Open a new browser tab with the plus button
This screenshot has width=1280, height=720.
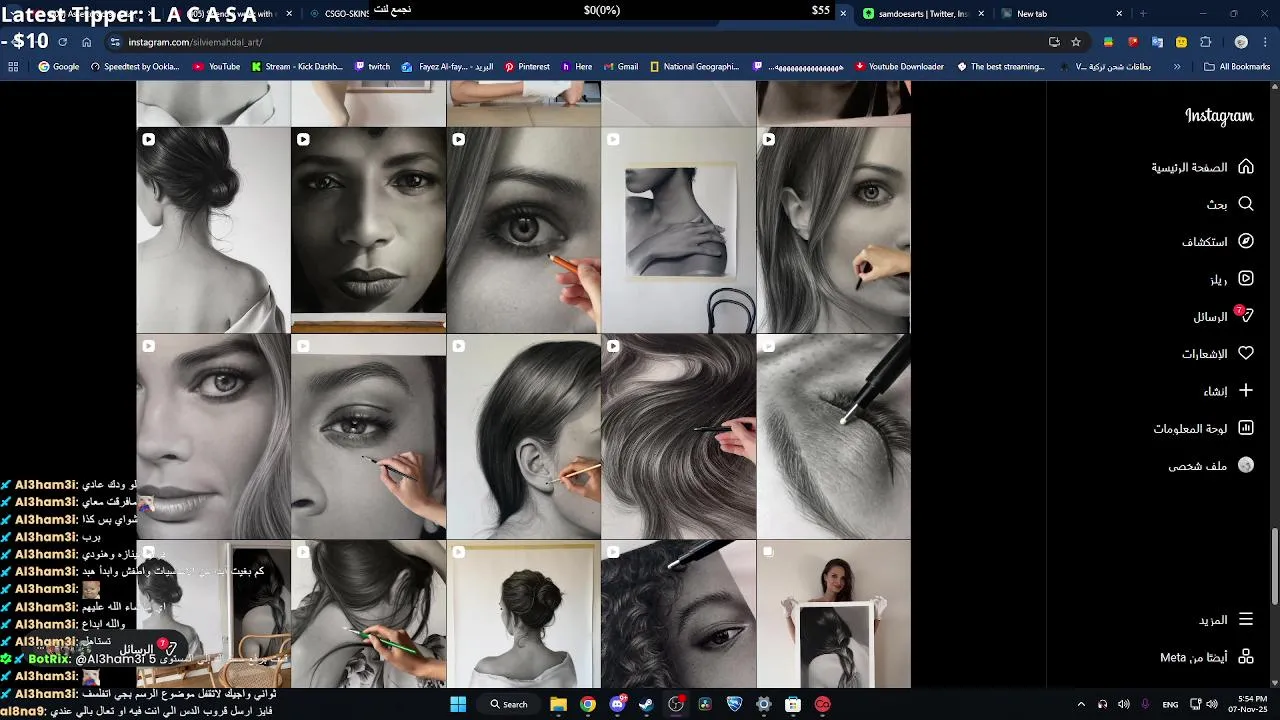point(1143,13)
